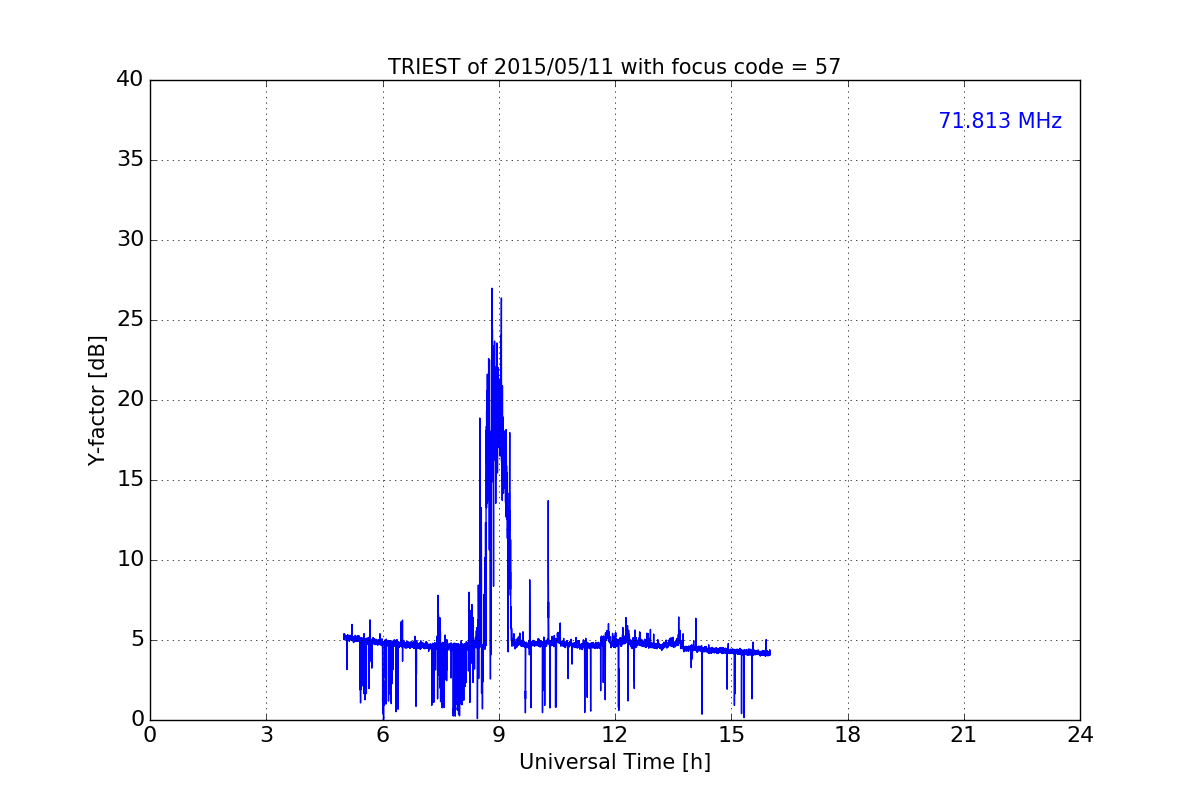
Task: Click the x-axis tick label 24
Action: [1080, 735]
